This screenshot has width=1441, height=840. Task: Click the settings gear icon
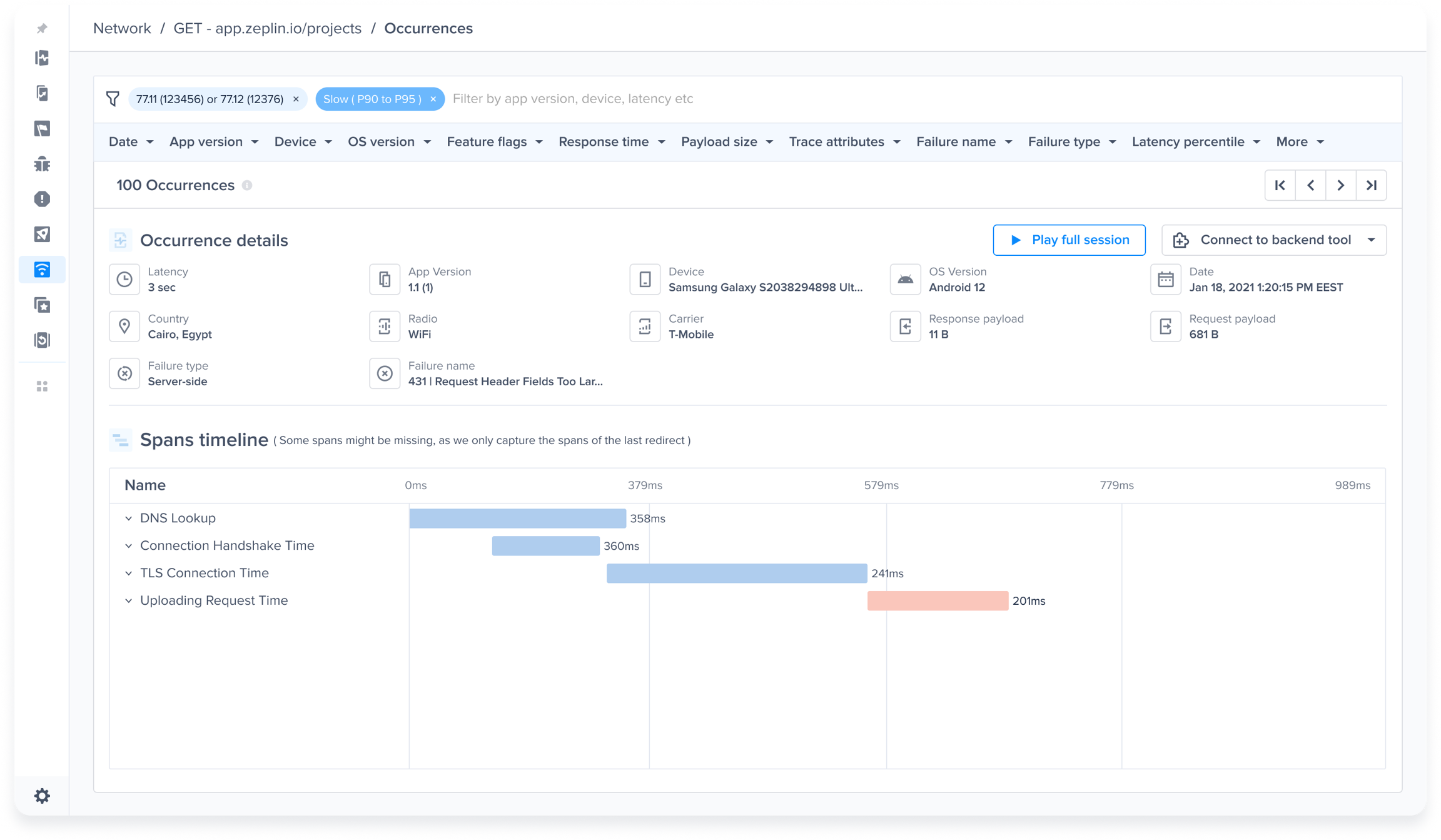pos(42,796)
